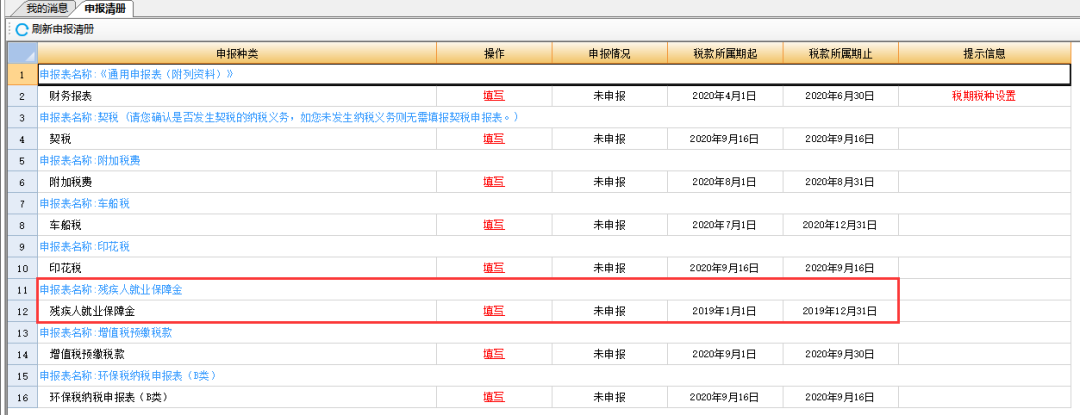The height and width of the screenshot is (415, 1080).
Task: Click the refresh icon beside 刷新申报清册
Action: coord(22,30)
